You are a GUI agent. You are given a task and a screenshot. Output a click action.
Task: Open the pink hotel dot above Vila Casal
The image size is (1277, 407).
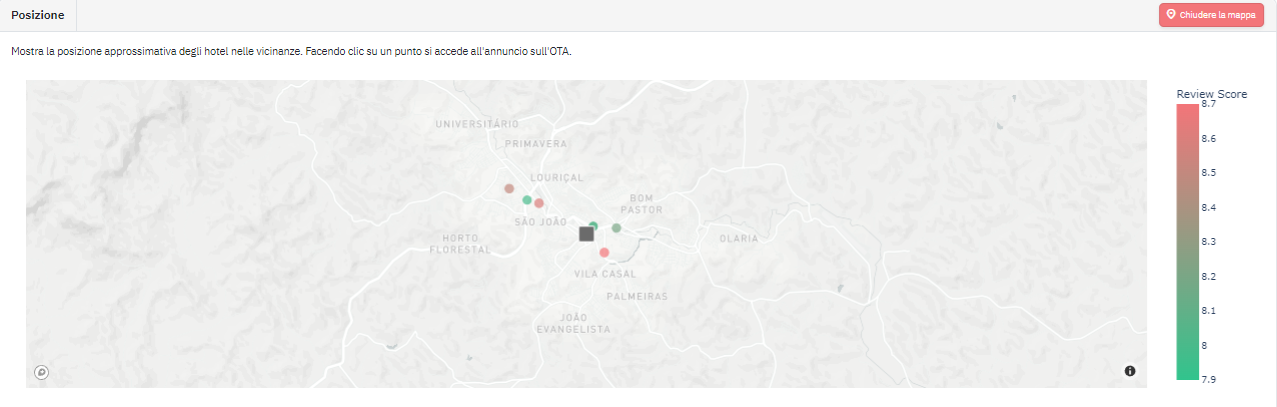(x=604, y=253)
